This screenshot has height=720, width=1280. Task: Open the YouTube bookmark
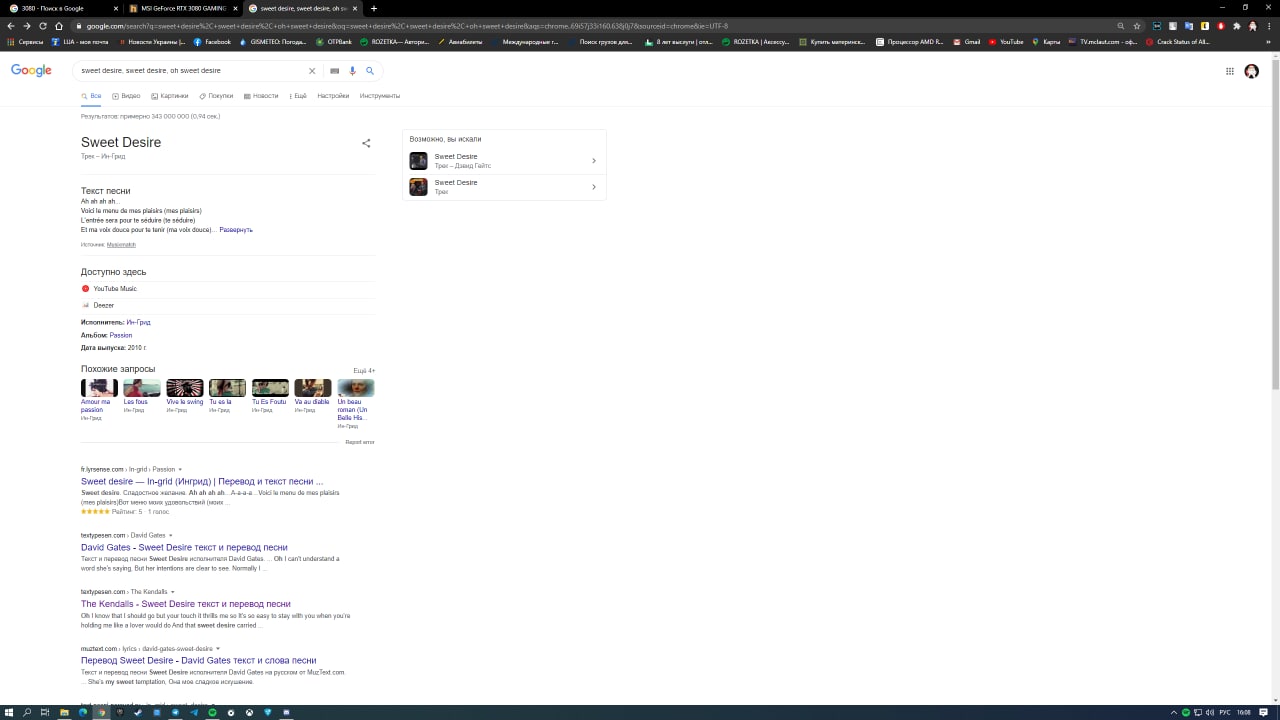pyautogui.click(x=1006, y=42)
